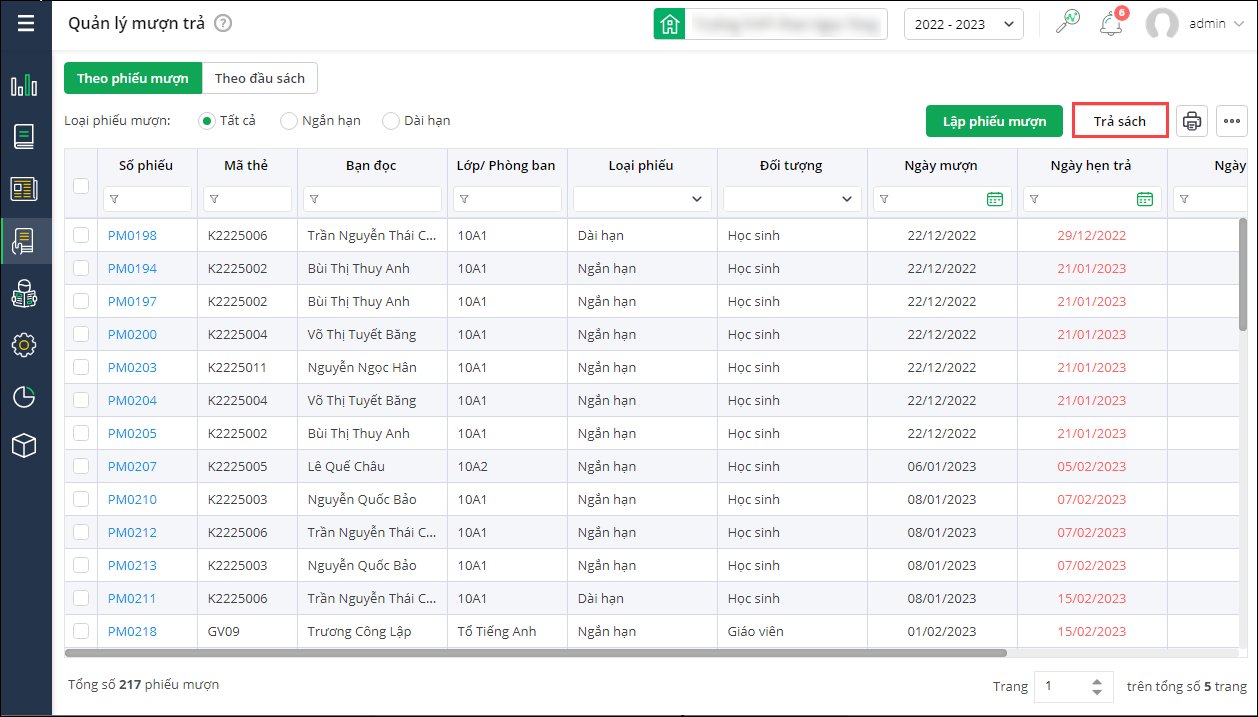Click cell Tổ Tiếng Anh
The image size is (1258, 717).
497,631
